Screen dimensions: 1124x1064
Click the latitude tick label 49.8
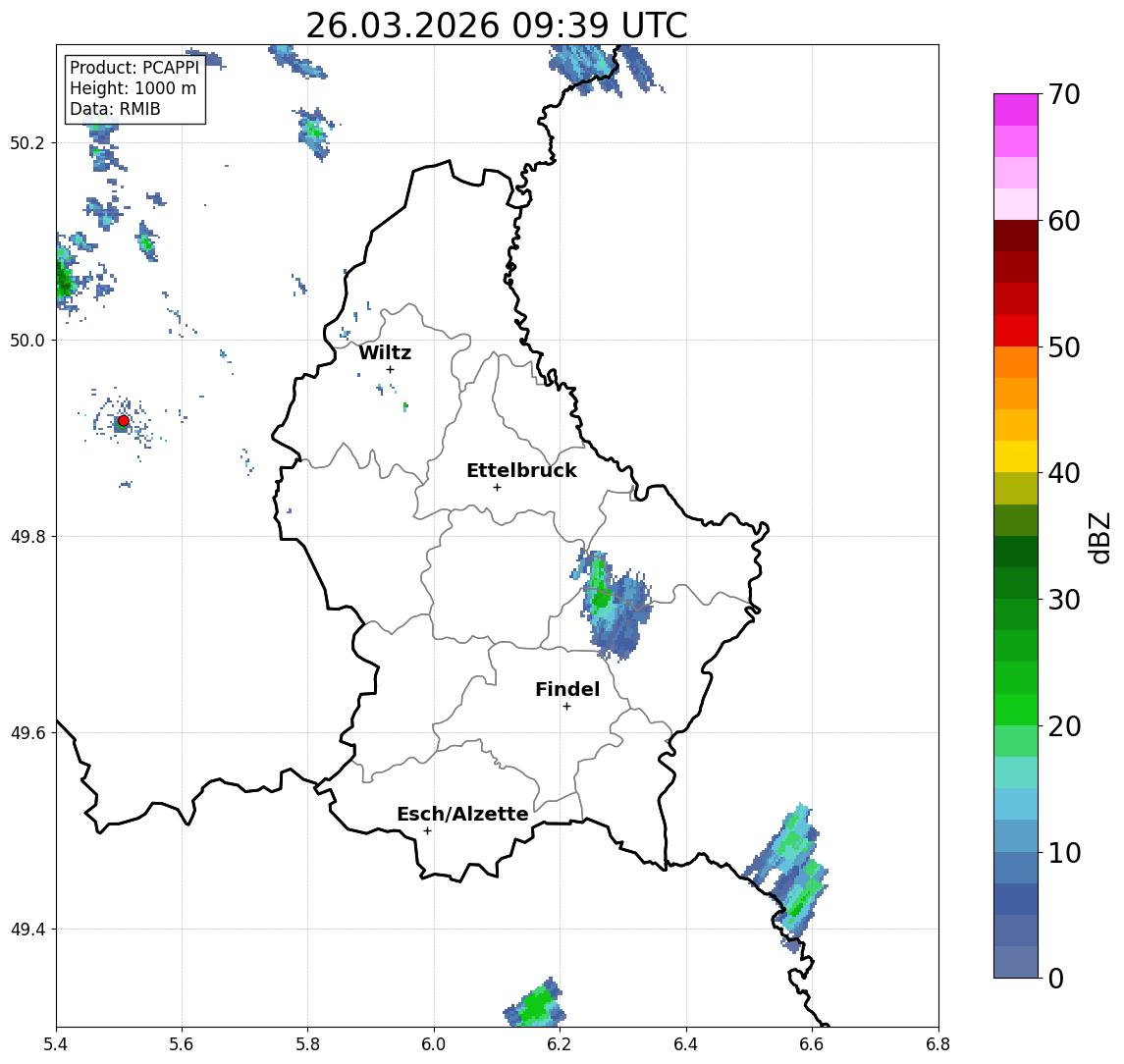point(27,536)
